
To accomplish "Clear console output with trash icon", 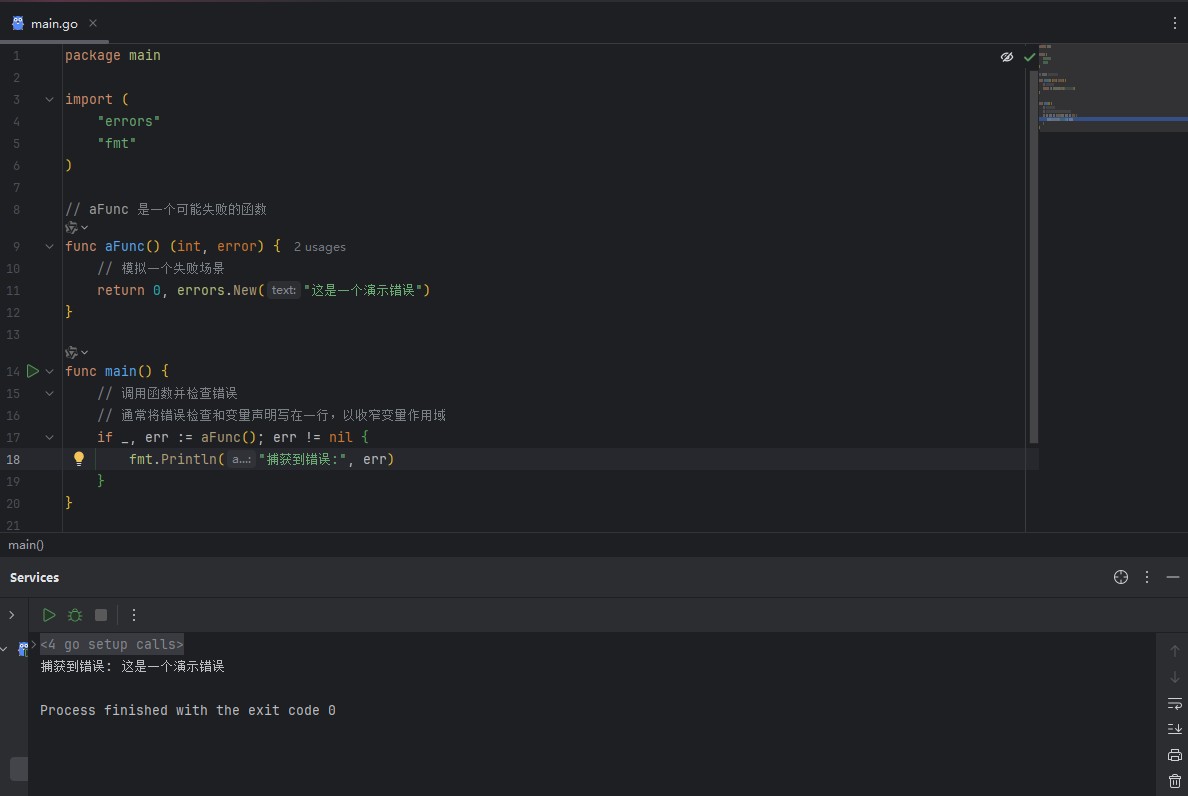I will (1175, 781).
